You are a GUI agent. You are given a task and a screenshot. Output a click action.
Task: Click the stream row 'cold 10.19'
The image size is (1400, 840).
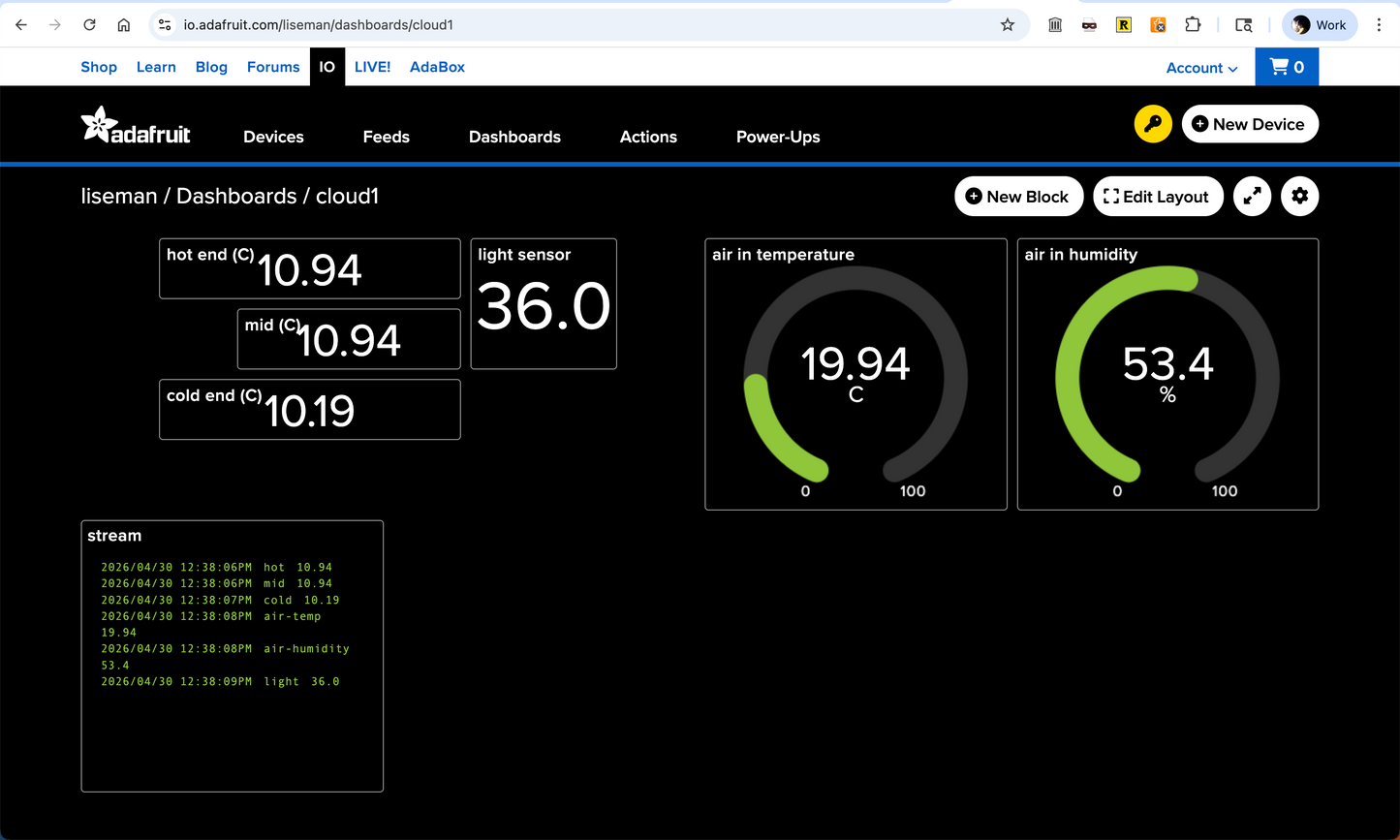point(220,601)
